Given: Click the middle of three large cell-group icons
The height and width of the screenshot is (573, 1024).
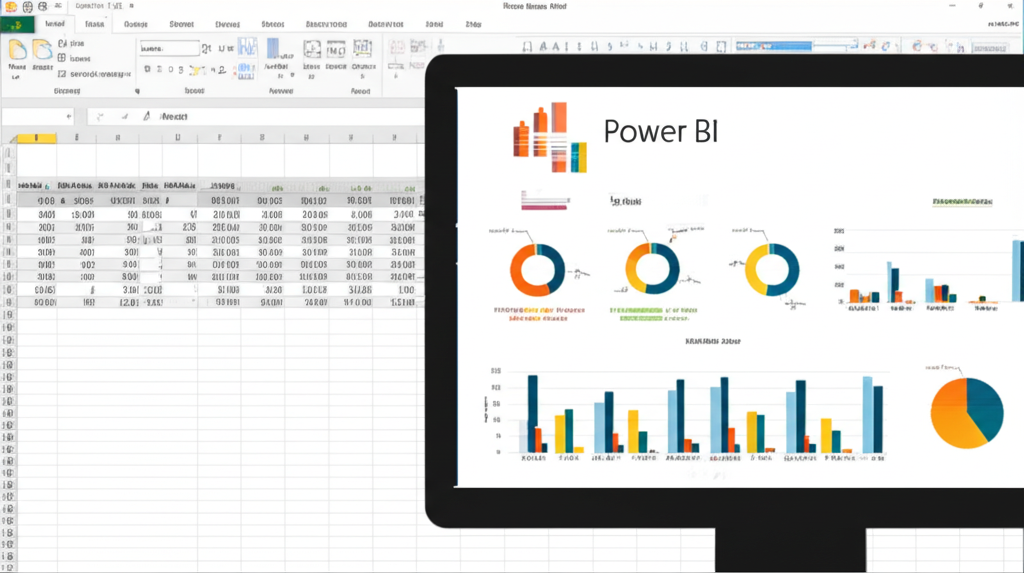Looking at the screenshot, I should tap(336, 50).
